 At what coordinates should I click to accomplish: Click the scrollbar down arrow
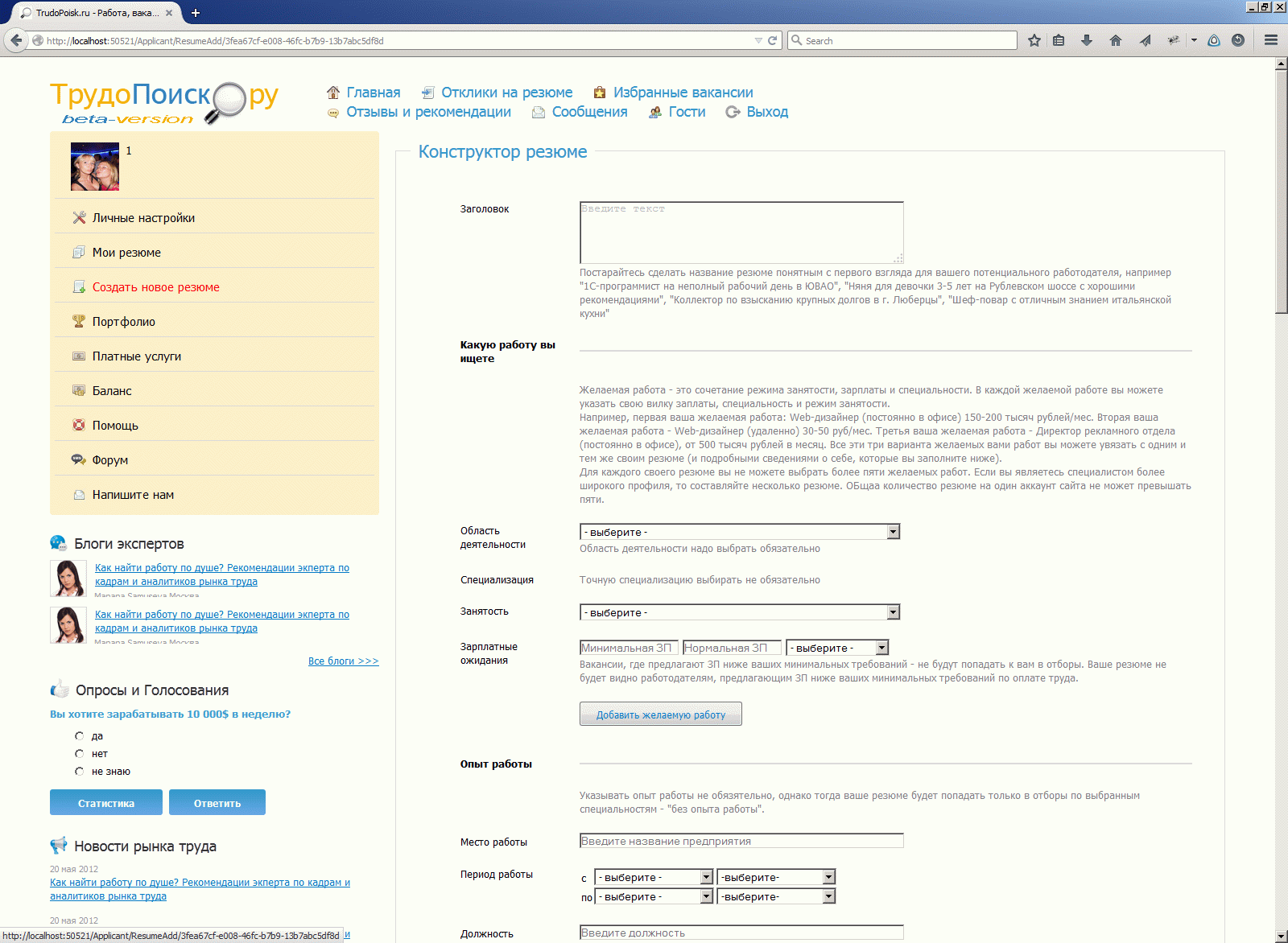1281,937
